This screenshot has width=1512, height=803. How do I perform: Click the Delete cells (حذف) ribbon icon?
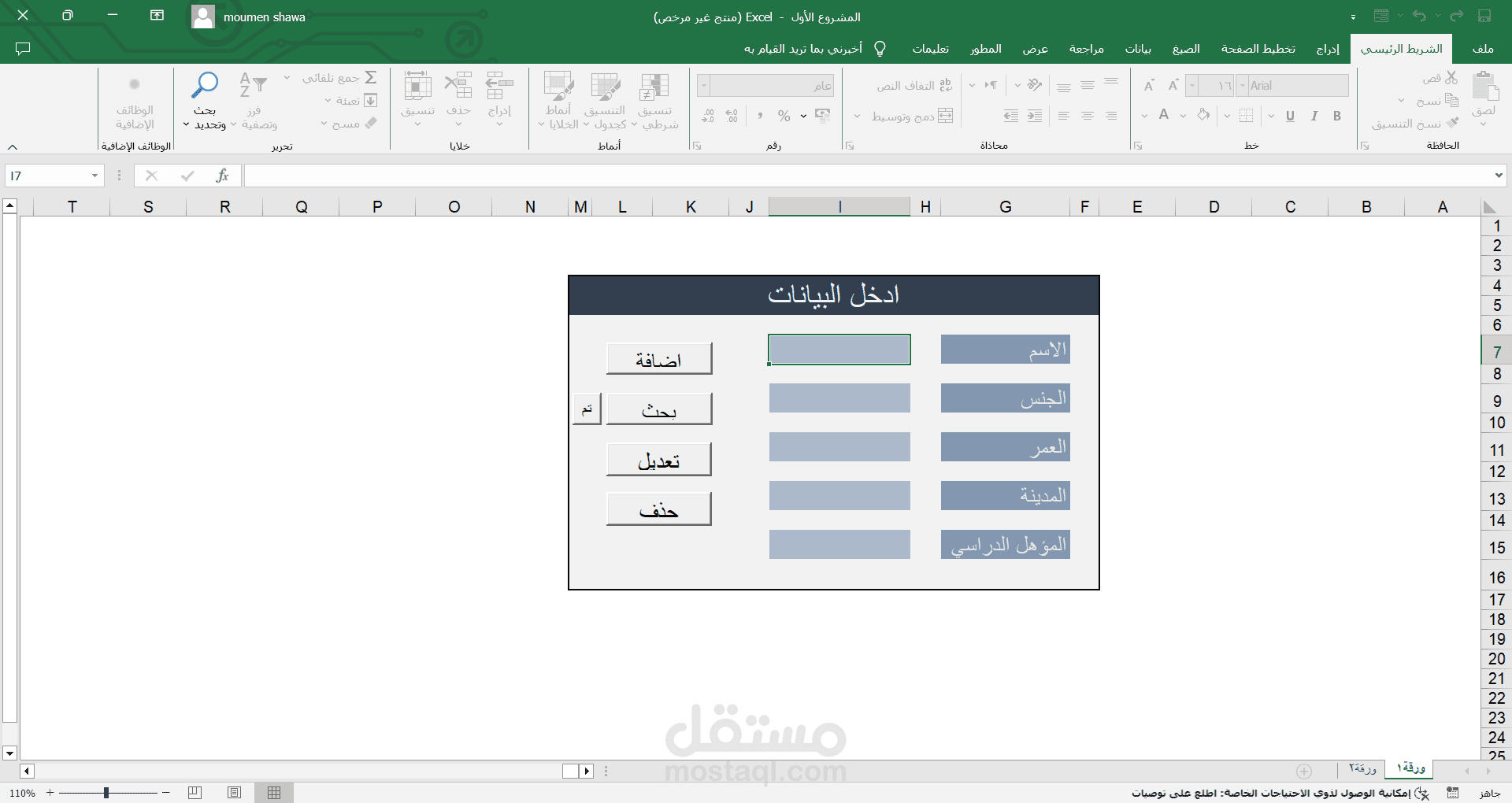(x=458, y=85)
